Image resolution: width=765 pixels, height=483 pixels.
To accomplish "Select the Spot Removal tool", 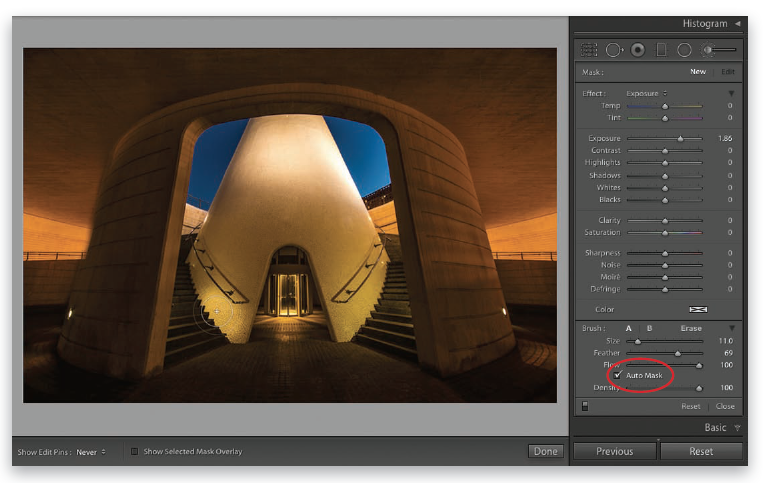I will [x=613, y=49].
